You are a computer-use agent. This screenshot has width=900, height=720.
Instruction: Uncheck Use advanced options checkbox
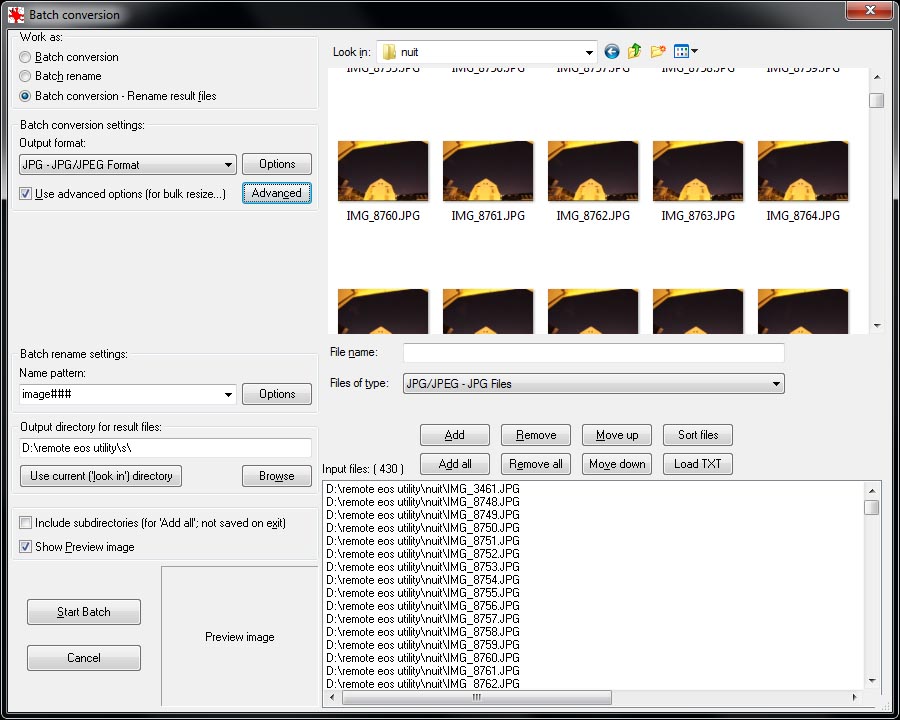[25, 194]
